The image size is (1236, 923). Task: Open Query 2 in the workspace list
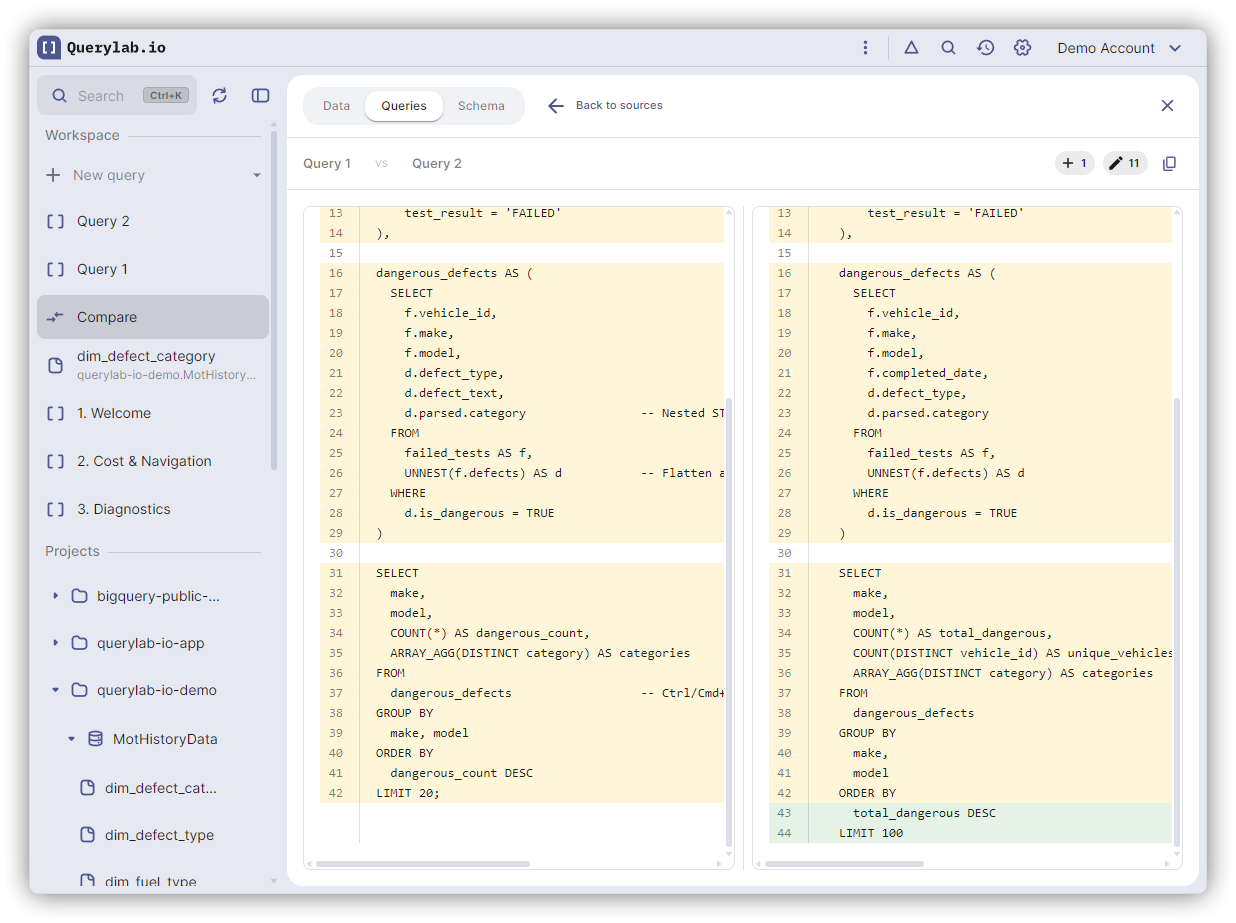(x=103, y=221)
